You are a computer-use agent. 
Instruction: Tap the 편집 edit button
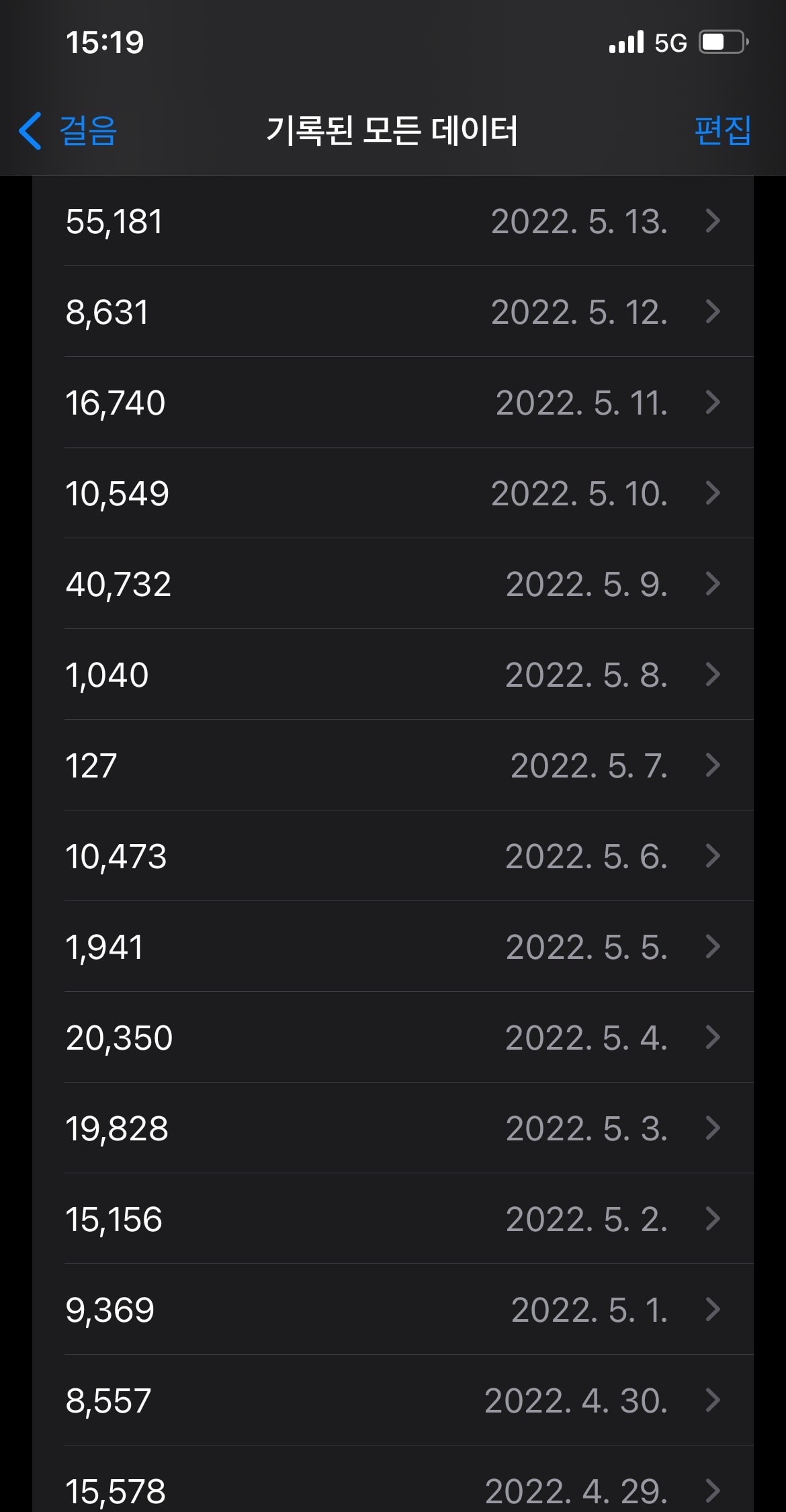pyautogui.click(x=722, y=130)
